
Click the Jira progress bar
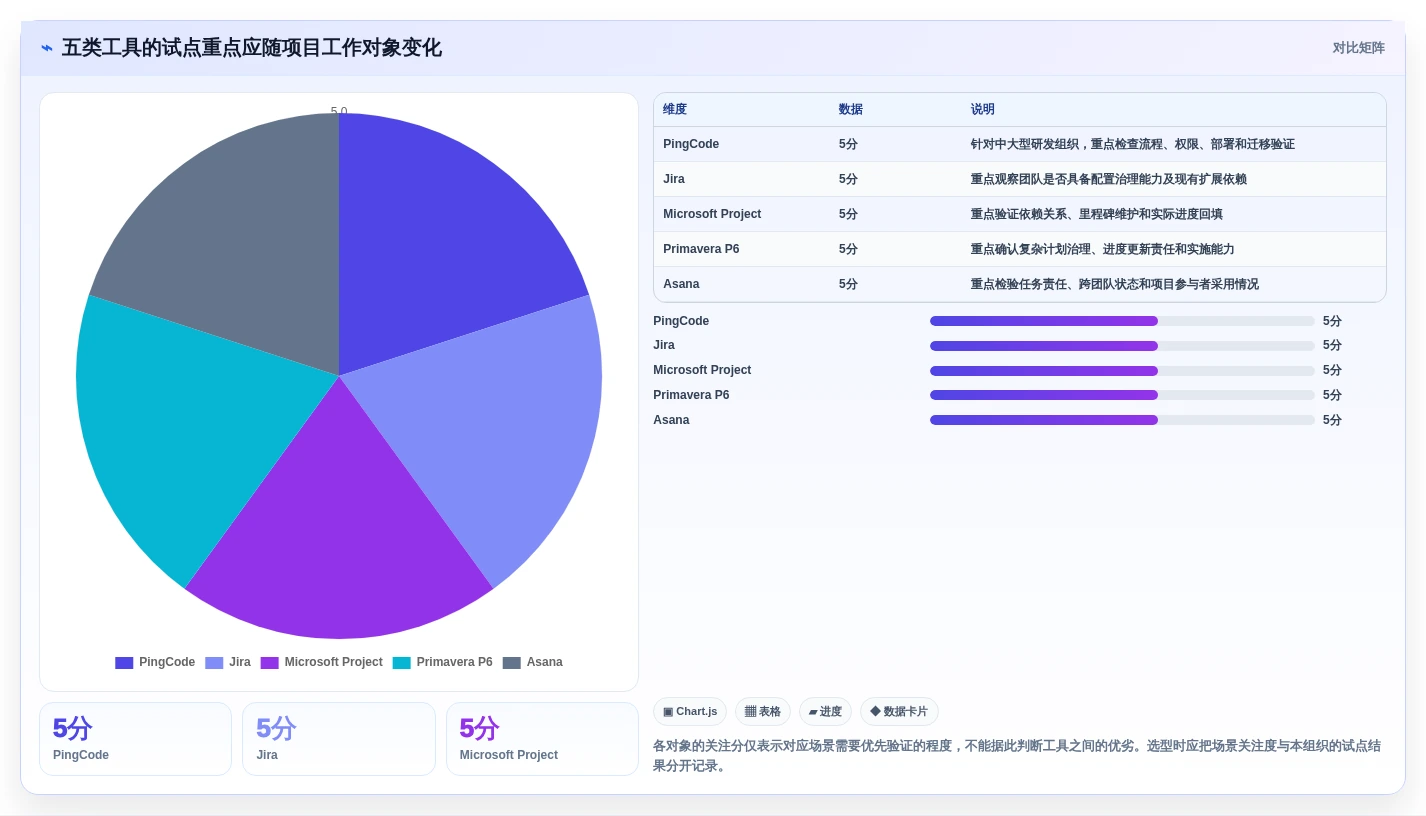coord(1122,346)
